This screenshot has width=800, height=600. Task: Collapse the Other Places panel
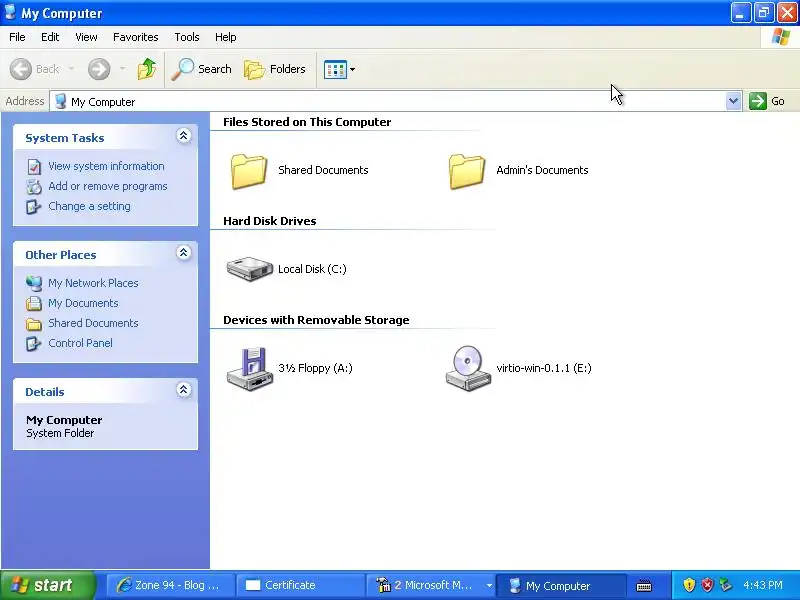tap(184, 253)
